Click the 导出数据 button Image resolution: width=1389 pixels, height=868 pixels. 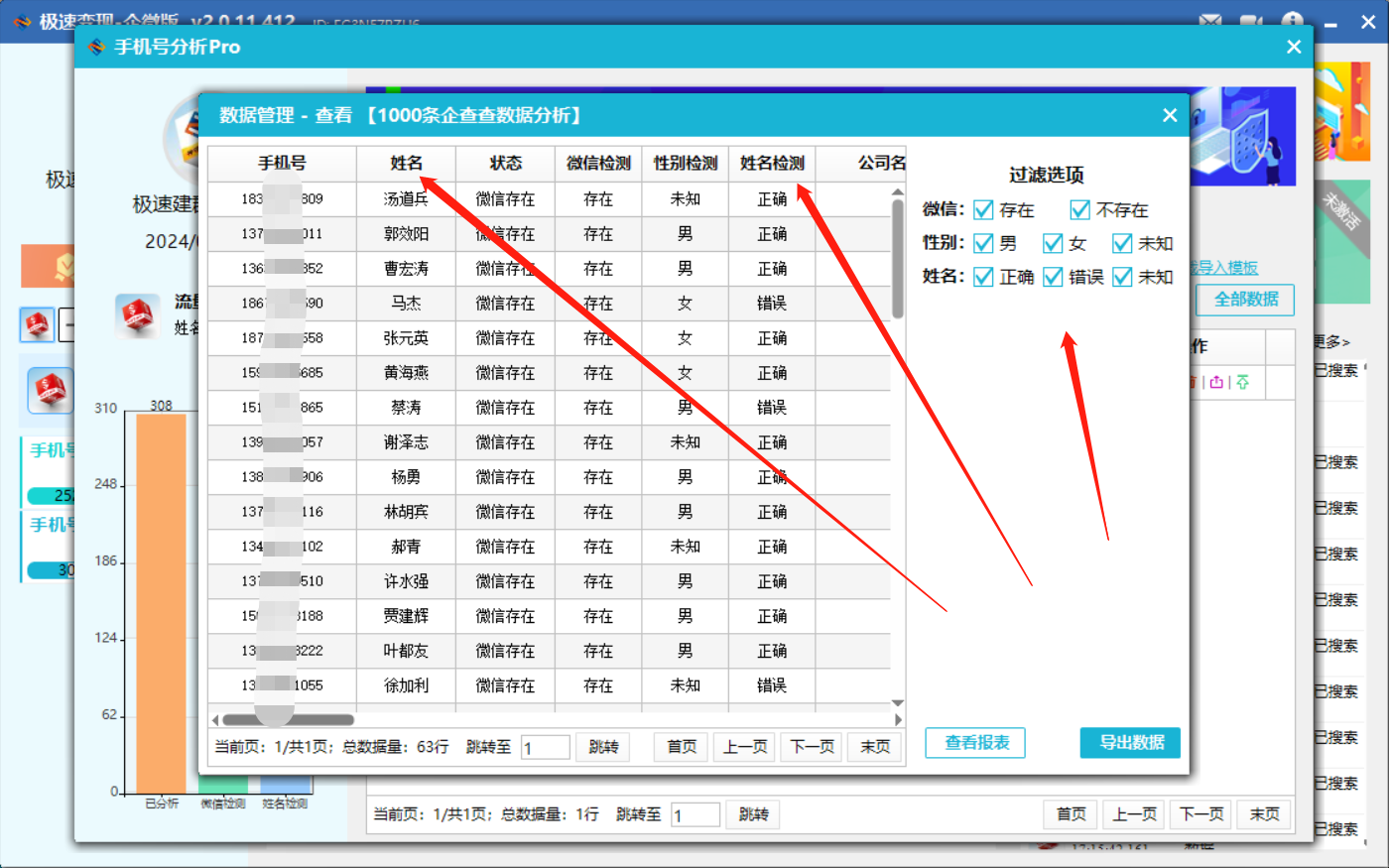1130,741
